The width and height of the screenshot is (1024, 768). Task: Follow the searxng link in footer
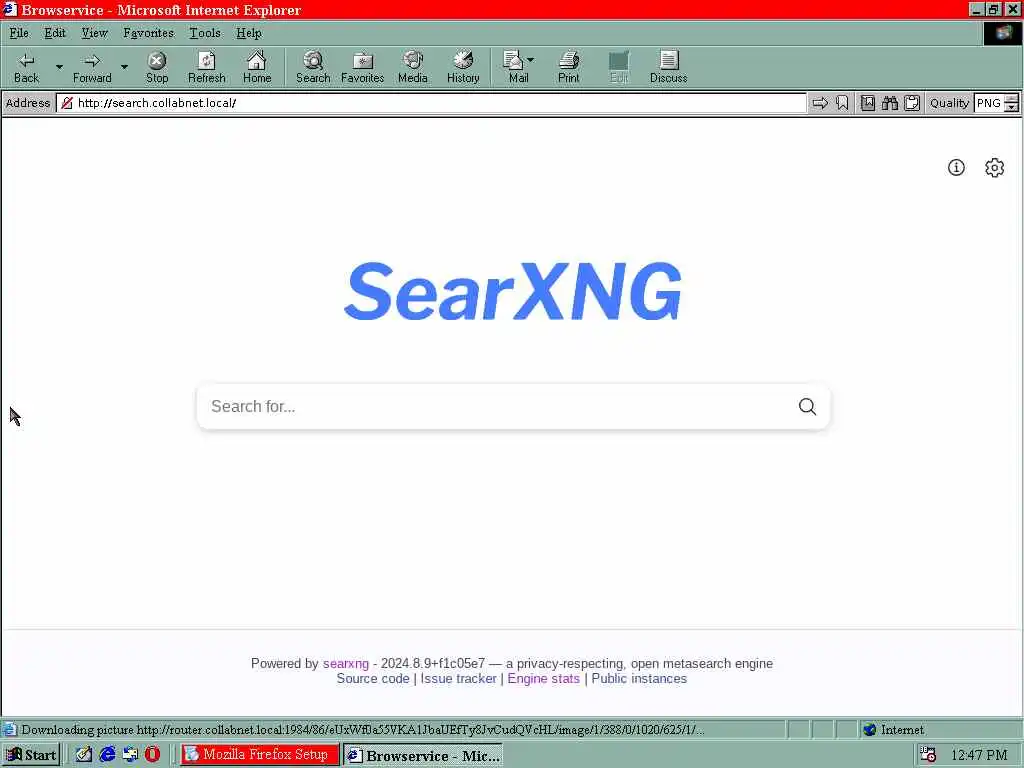(345, 664)
